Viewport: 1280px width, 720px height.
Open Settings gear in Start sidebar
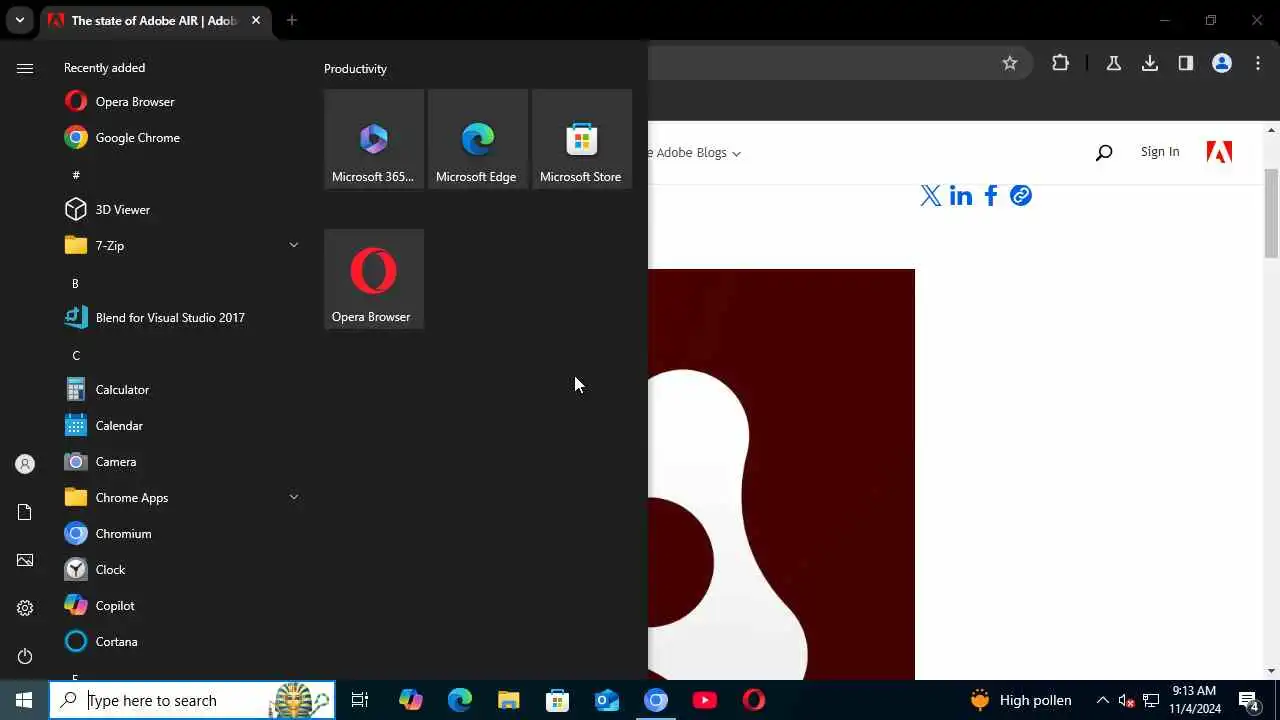(25, 608)
